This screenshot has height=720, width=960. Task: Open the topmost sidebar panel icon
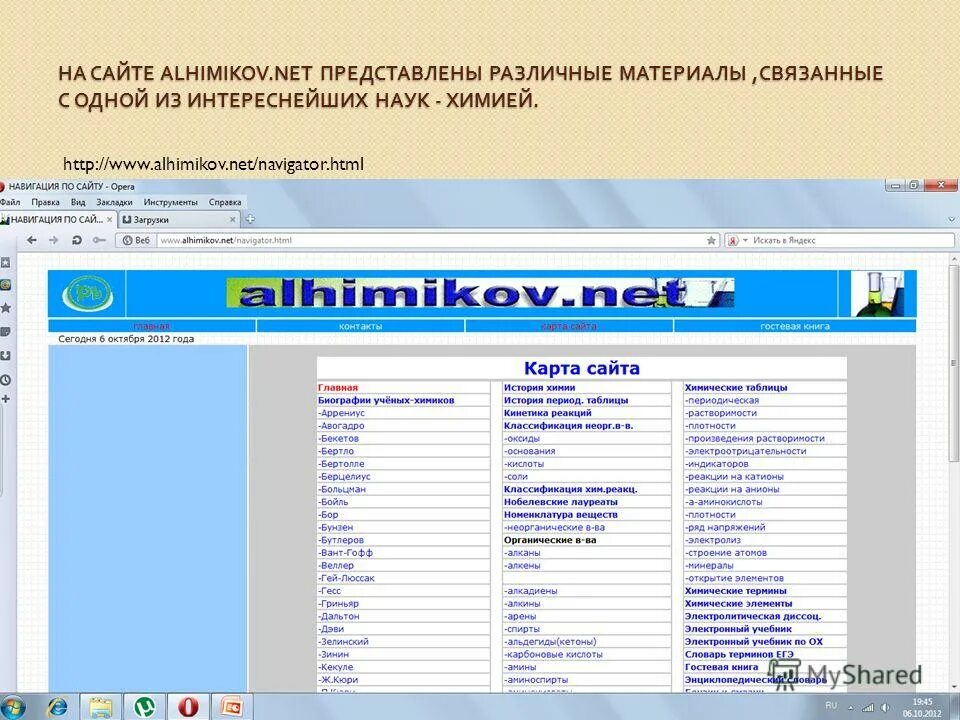pyautogui.click(x=5, y=262)
